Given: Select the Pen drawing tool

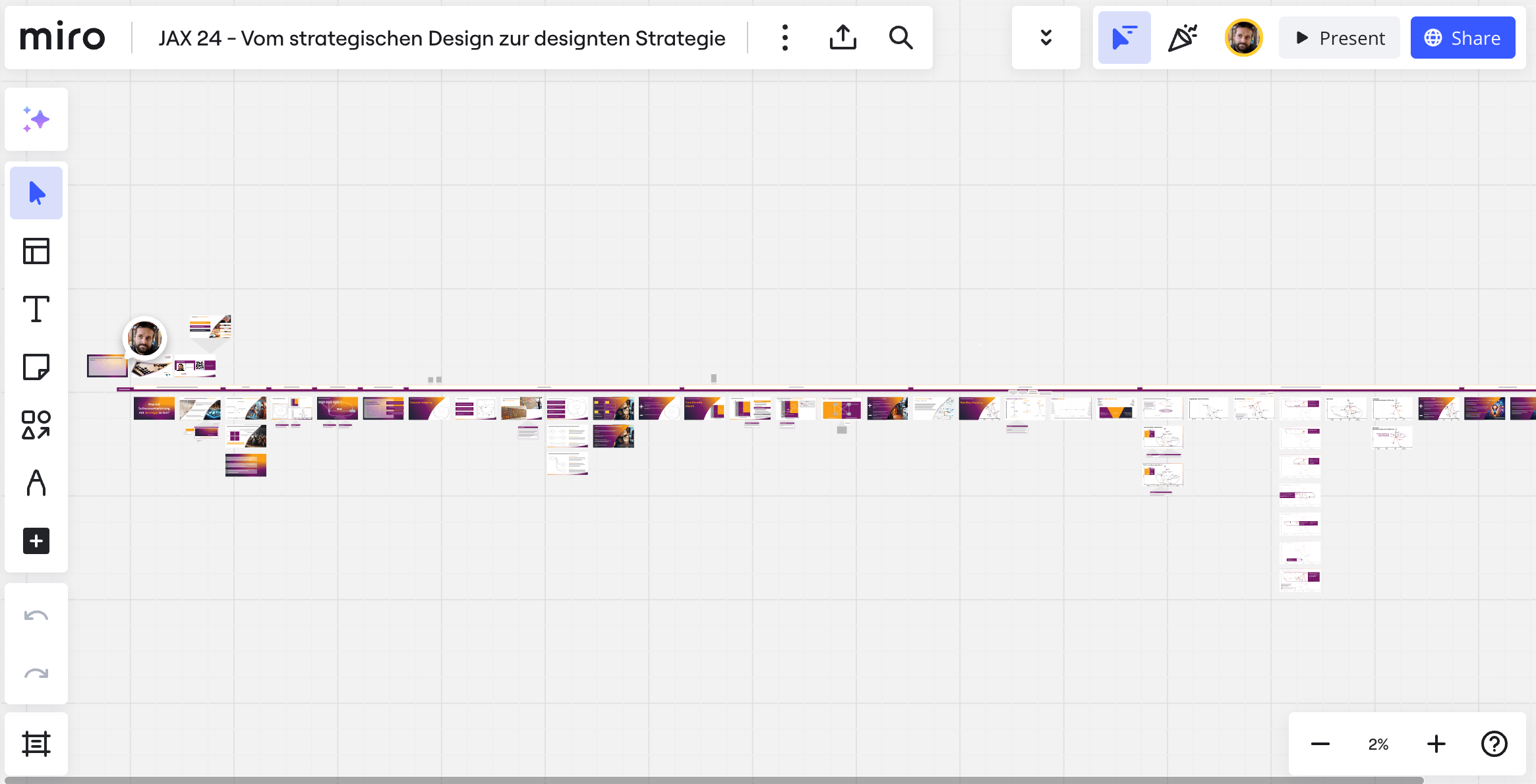Looking at the screenshot, I should click(36, 483).
